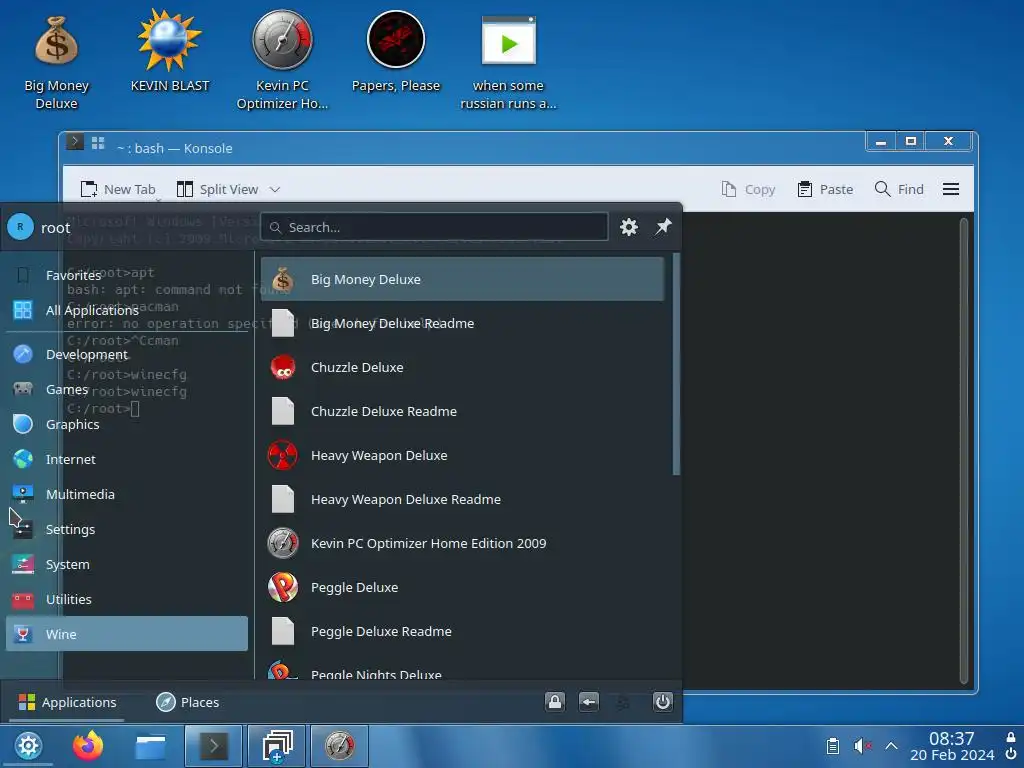Click the muted volume tray icon

[862, 746]
